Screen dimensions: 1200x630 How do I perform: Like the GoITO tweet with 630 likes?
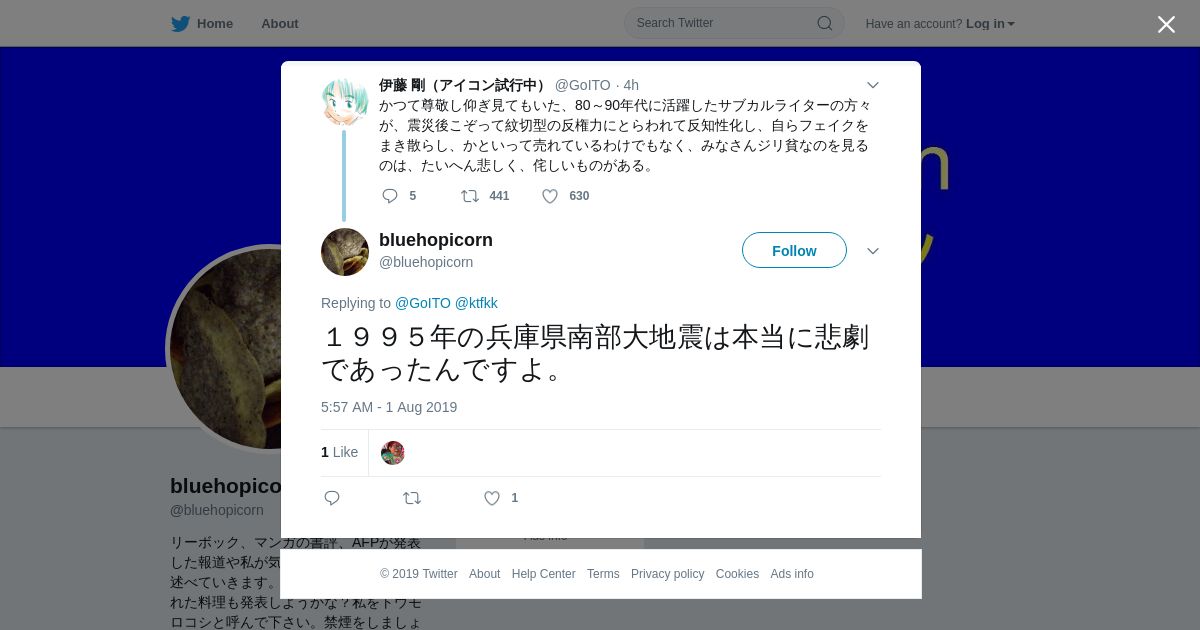[x=550, y=196]
